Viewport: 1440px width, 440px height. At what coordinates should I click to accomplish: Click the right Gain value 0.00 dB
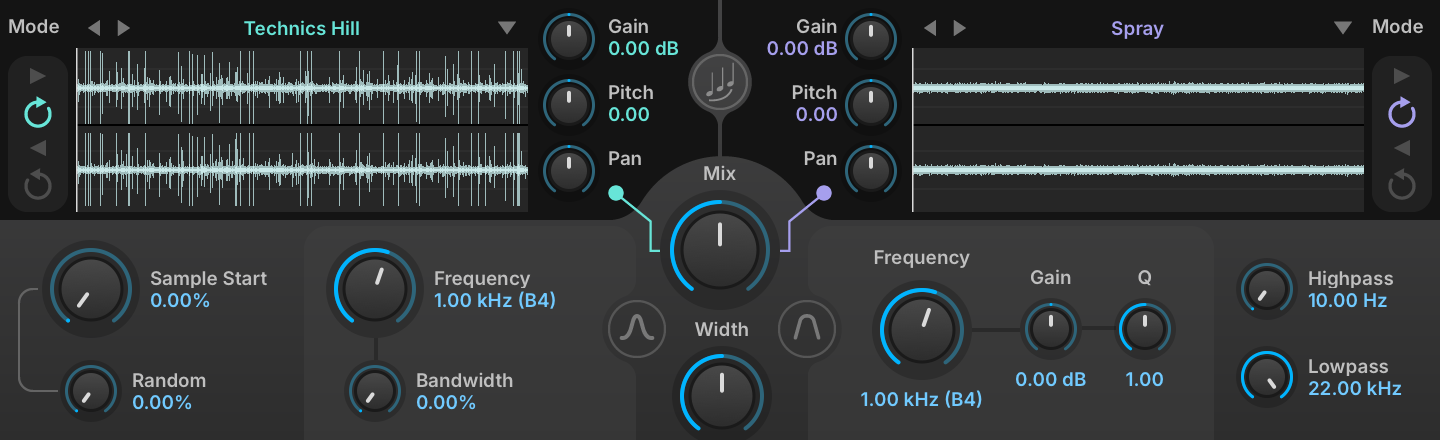[x=802, y=48]
